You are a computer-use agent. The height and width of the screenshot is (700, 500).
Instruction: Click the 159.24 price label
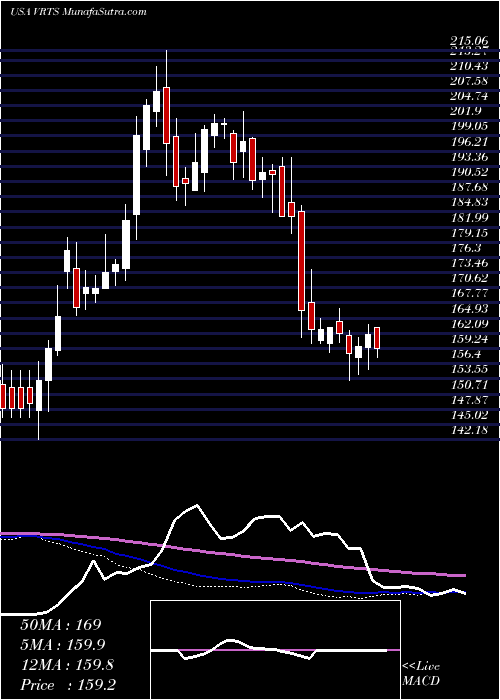(469, 339)
